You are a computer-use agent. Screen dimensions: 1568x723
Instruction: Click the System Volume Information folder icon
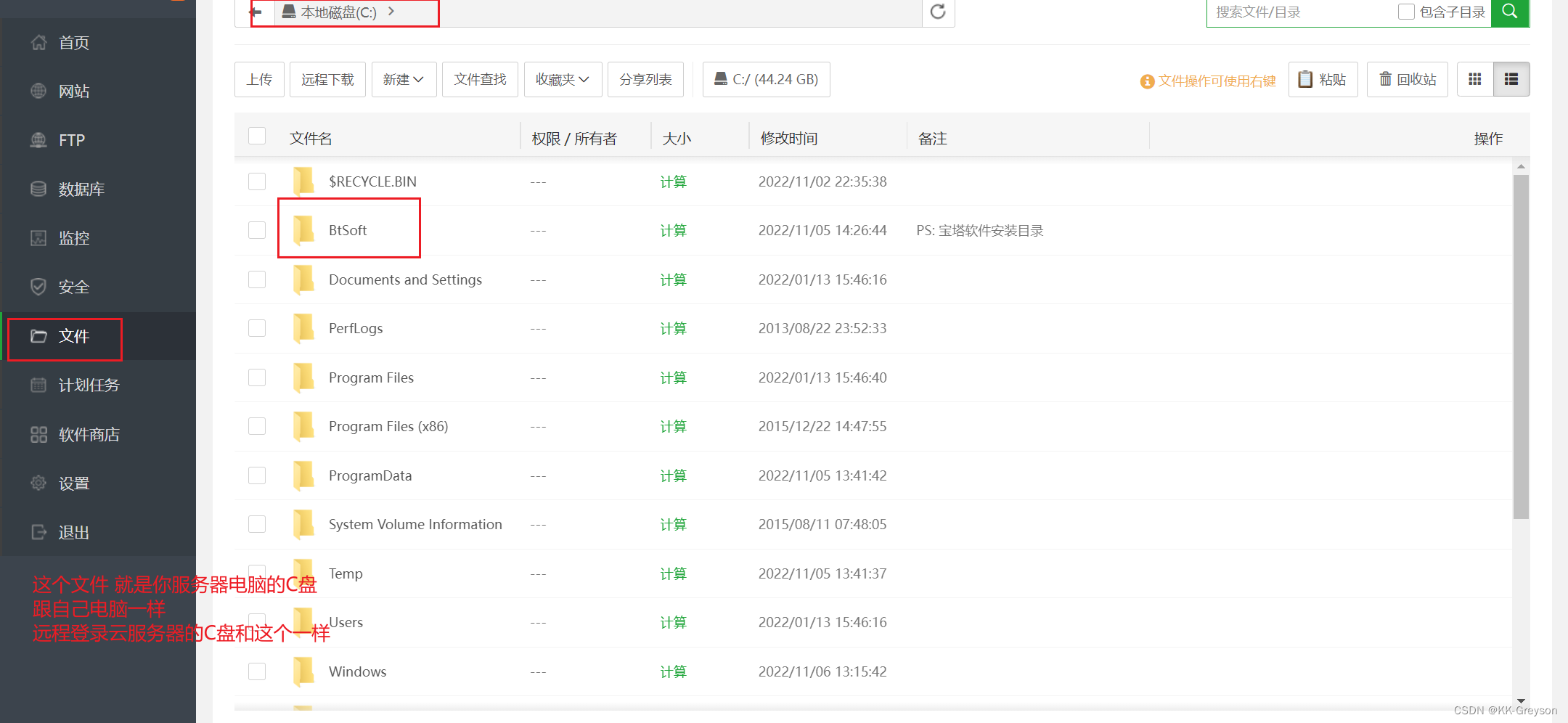(303, 524)
